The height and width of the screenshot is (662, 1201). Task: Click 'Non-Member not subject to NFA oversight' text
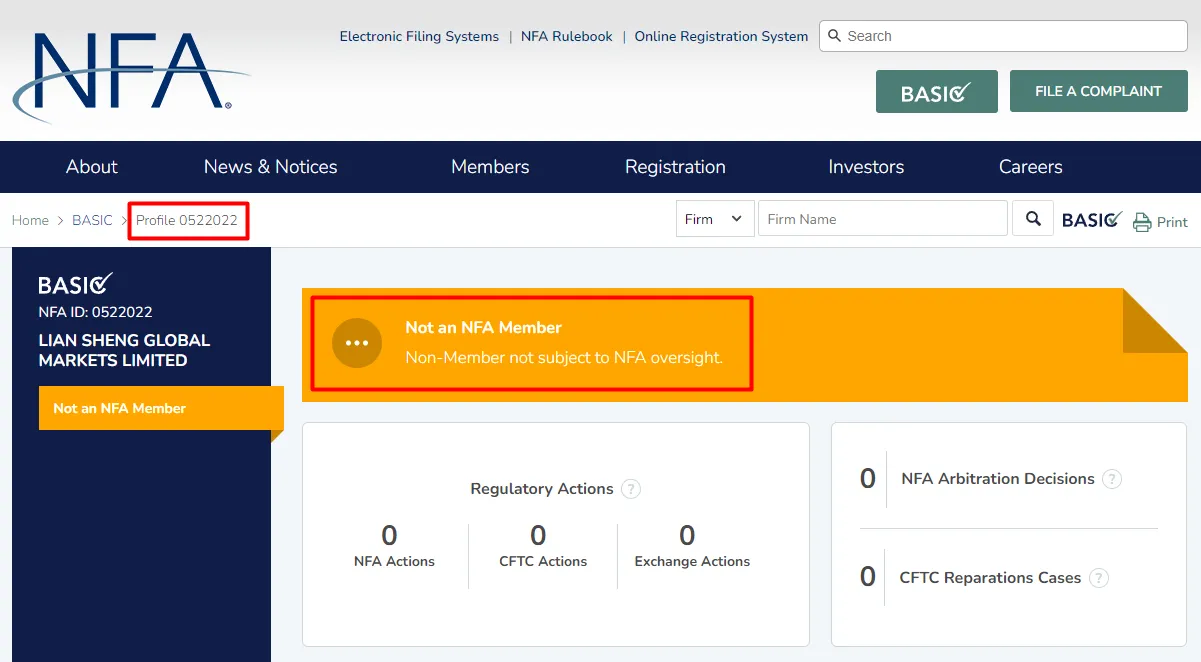click(x=564, y=357)
